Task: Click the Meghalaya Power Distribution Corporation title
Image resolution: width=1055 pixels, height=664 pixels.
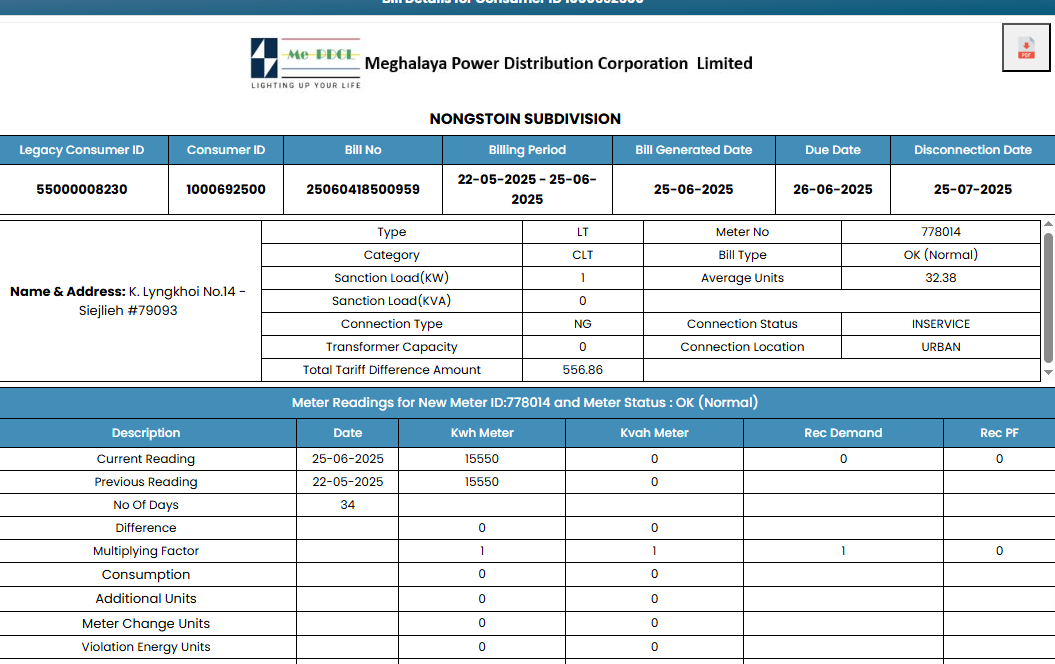Action: point(558,63)
